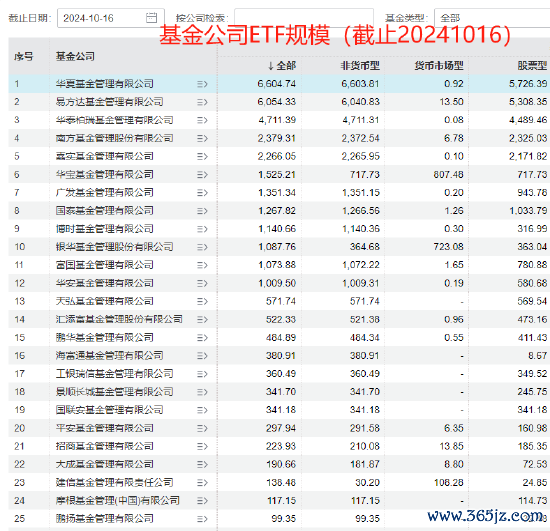550x531 pixels.
Task: Select company name 摩根基金管理(中国)有限公司
Action: point(118,501)
